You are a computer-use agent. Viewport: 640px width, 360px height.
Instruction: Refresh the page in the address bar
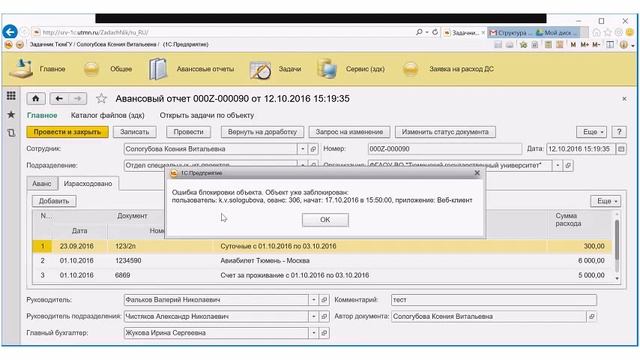click(x=435, y=32)
